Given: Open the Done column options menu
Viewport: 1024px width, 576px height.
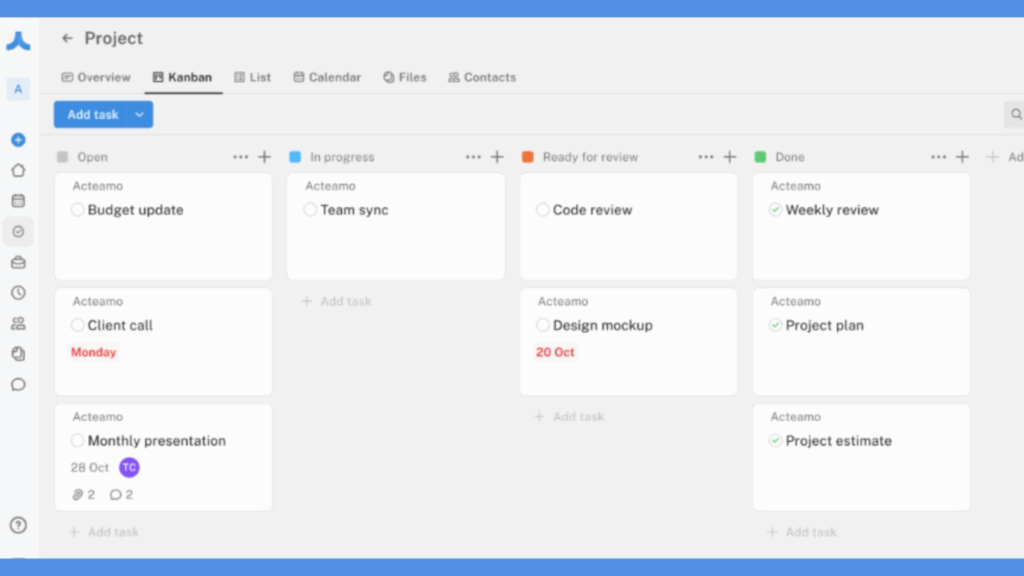Looking at the screenshot, I should (x=938, y=157).
